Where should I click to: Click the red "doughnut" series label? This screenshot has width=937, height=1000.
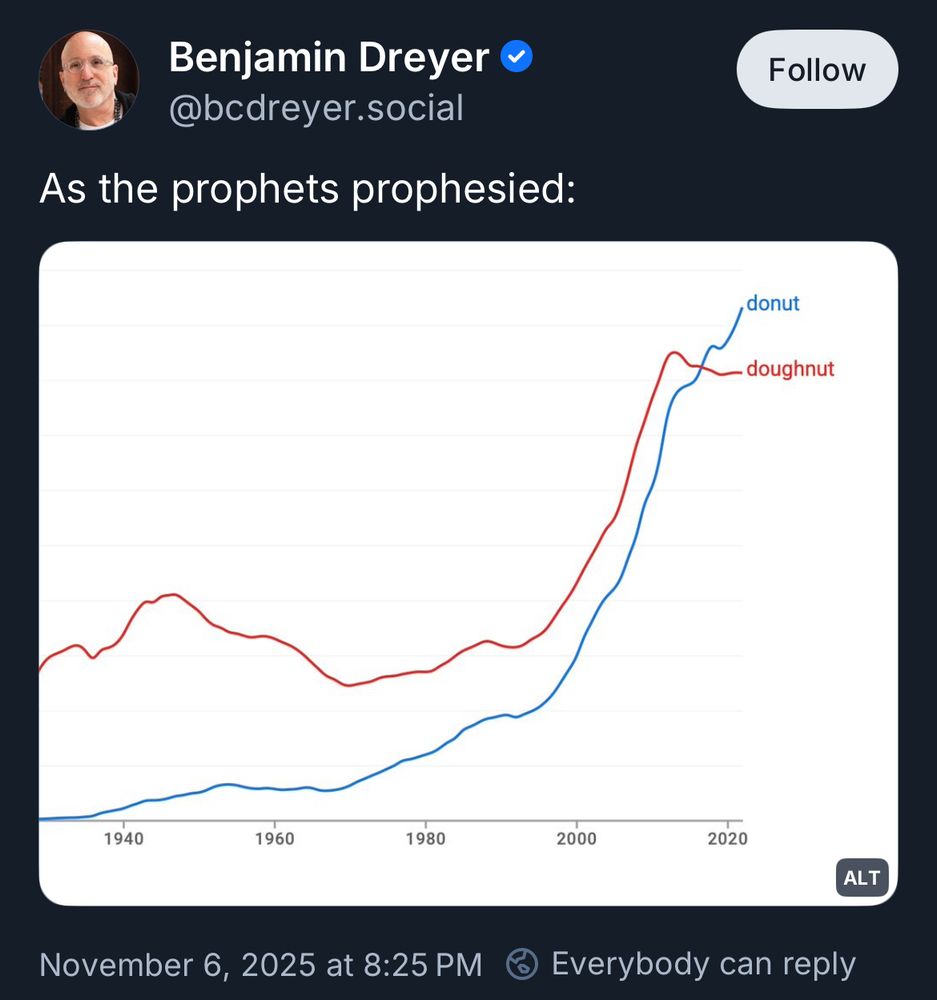790,370
